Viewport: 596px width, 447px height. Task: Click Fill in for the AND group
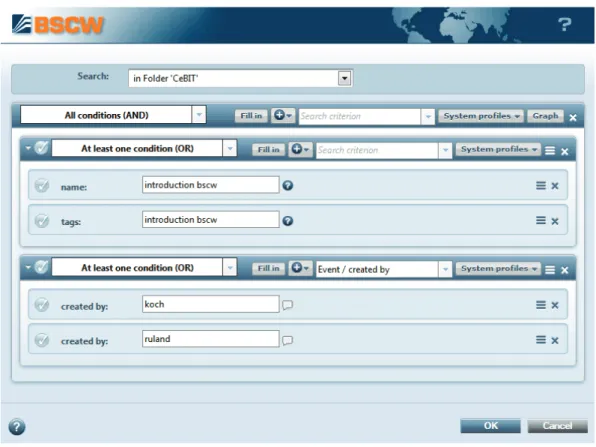251,116
